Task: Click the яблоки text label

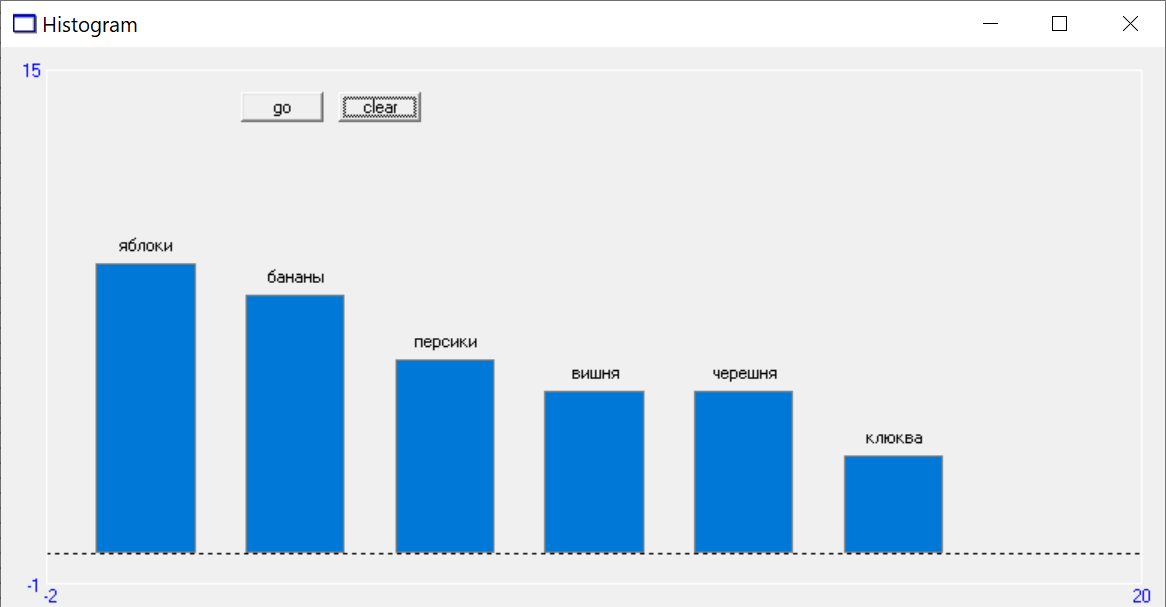Action: (145, 246)
